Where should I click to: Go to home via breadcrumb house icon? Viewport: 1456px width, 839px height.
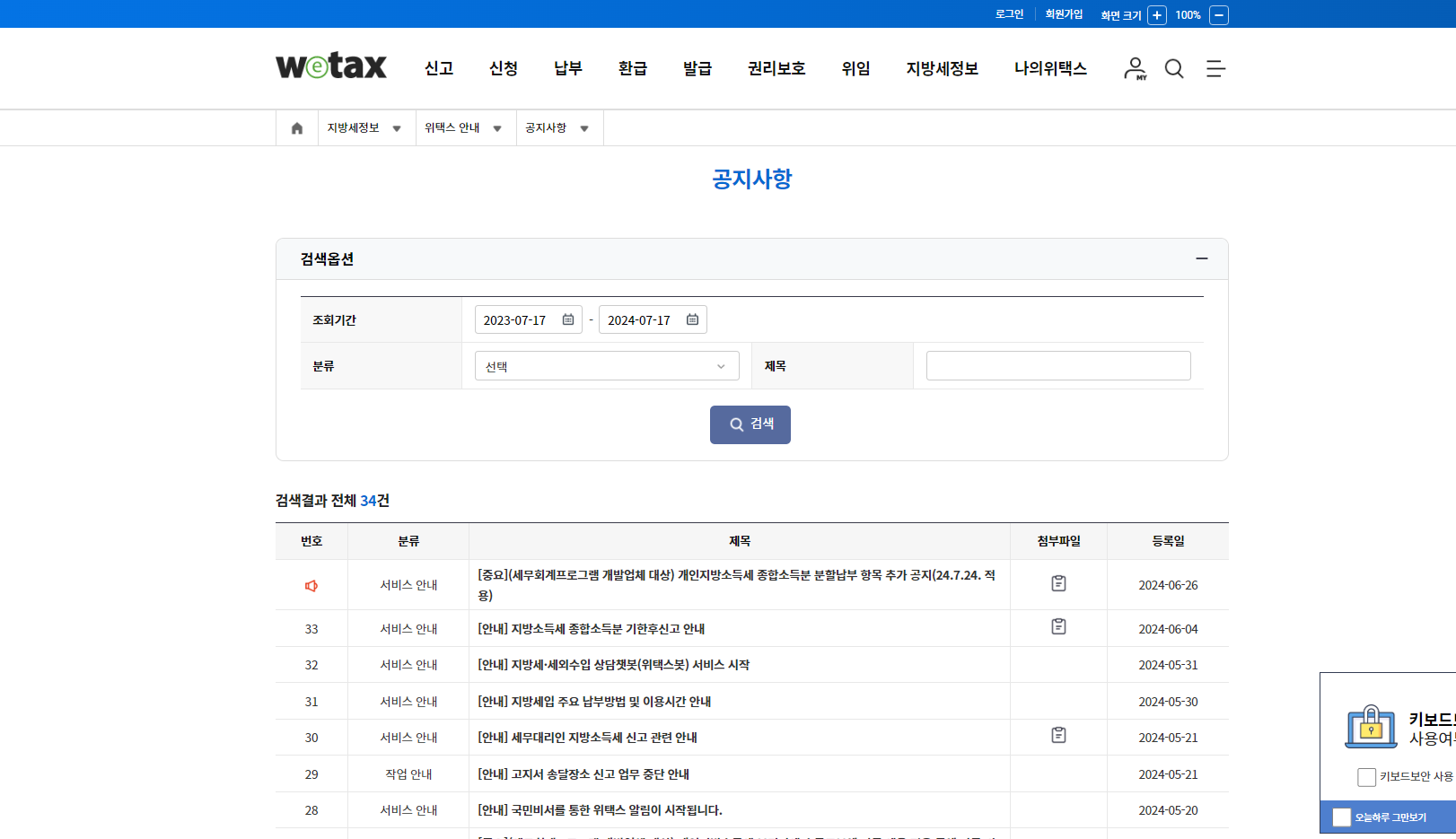(x=297, y=128)
